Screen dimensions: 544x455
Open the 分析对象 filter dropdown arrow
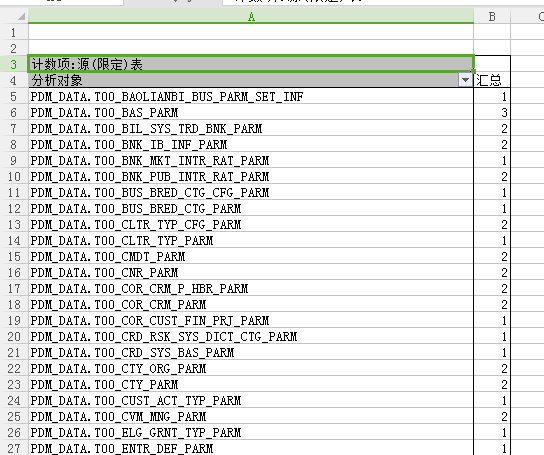tap(465, 81)
